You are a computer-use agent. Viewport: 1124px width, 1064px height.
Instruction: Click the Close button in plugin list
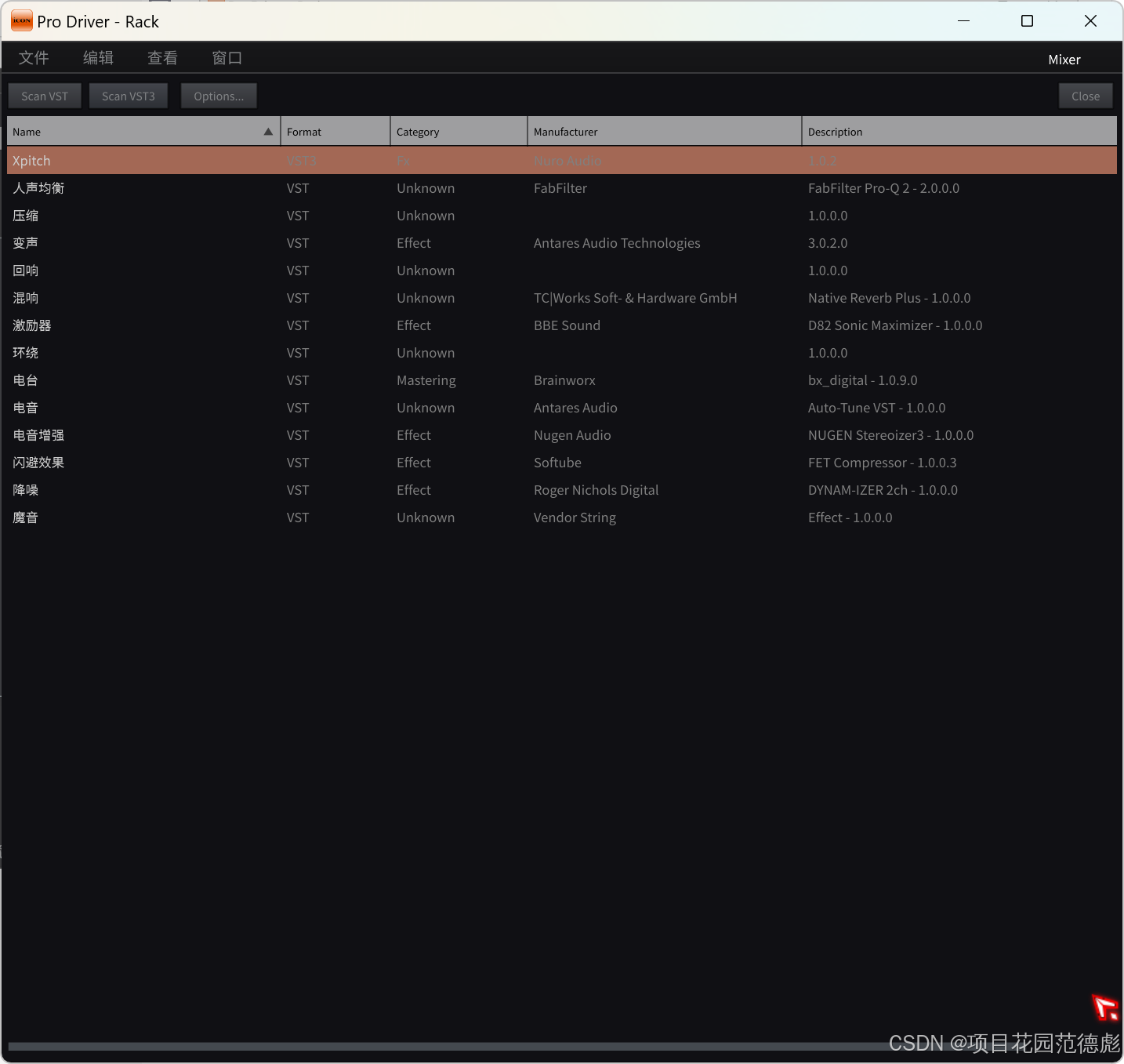1086,96
